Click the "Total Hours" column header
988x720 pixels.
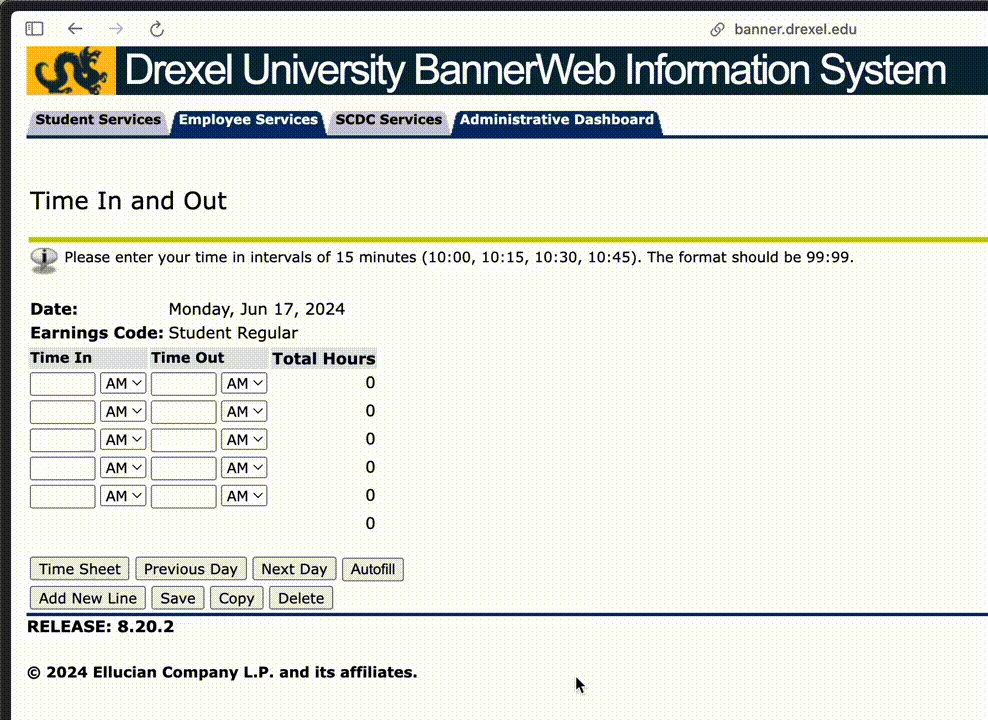click(324, 358)
